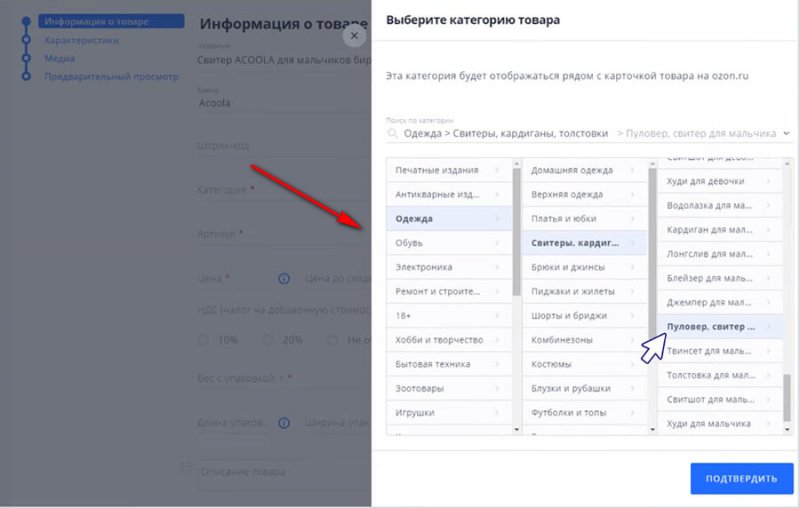Expand the Электроника category chevron
This screenshot has width=800, height=508.
coord(497,267)
